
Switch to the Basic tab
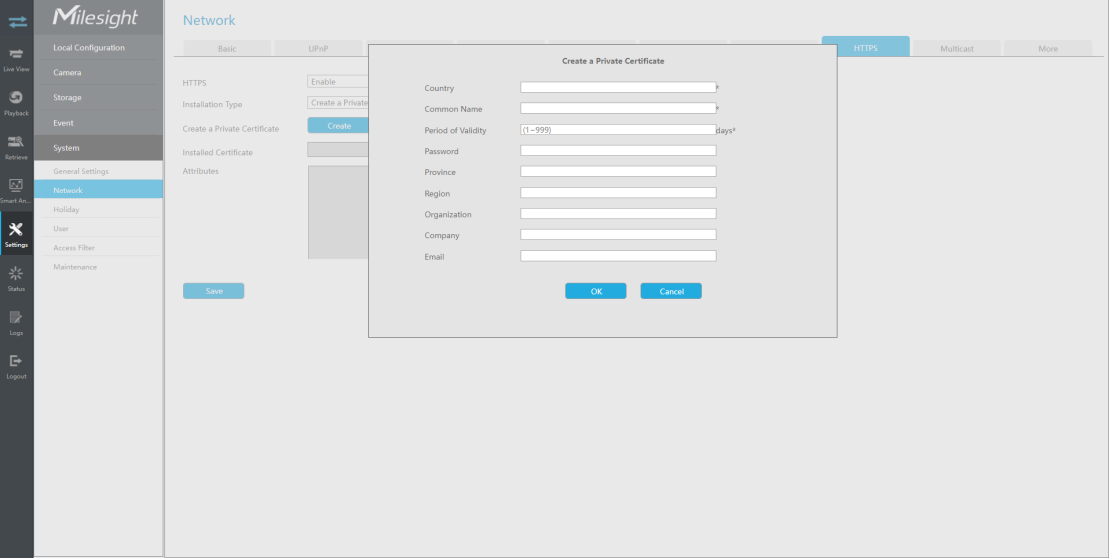(227, 48)
